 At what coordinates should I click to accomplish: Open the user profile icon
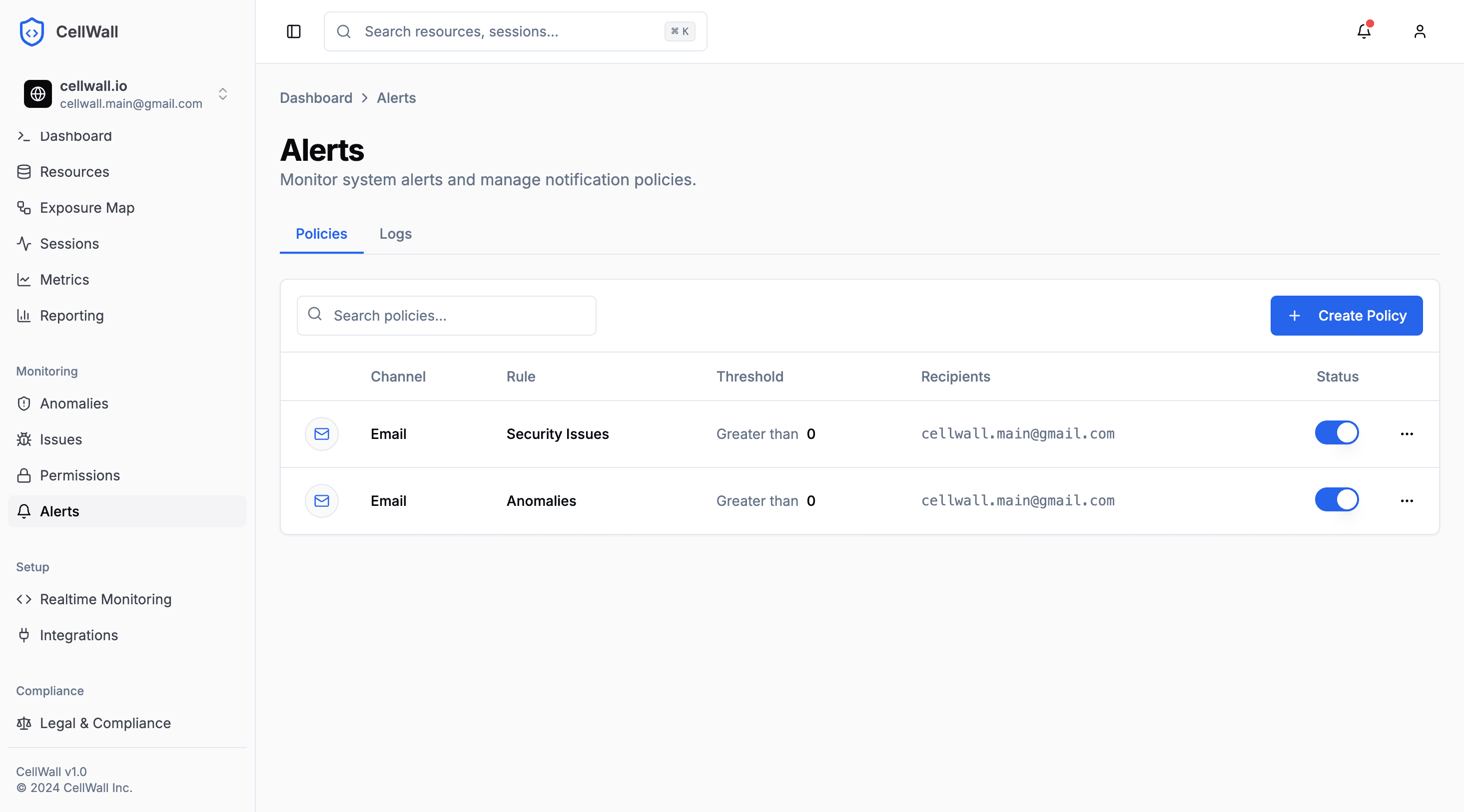click(x=1420, y=32)
